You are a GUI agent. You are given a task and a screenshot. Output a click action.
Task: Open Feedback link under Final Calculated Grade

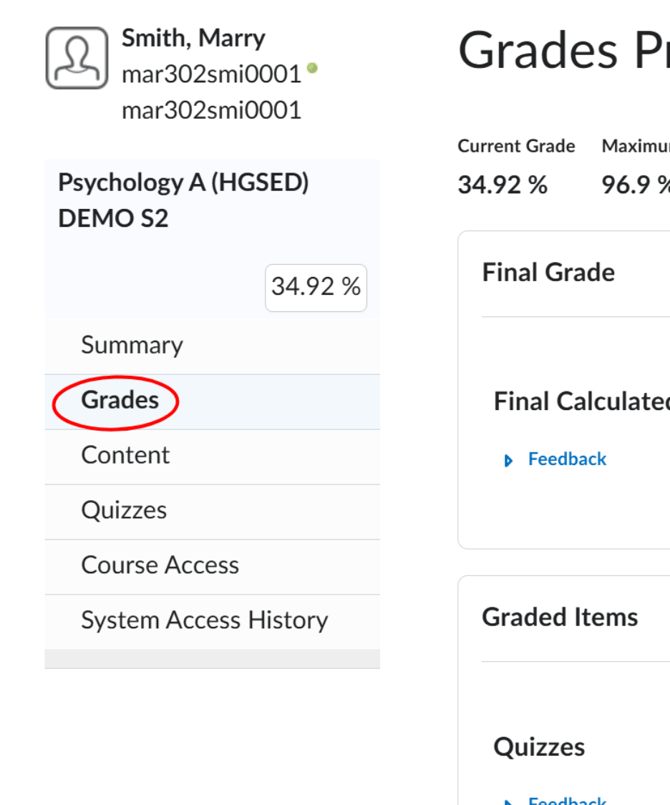[x=567, y=459]
